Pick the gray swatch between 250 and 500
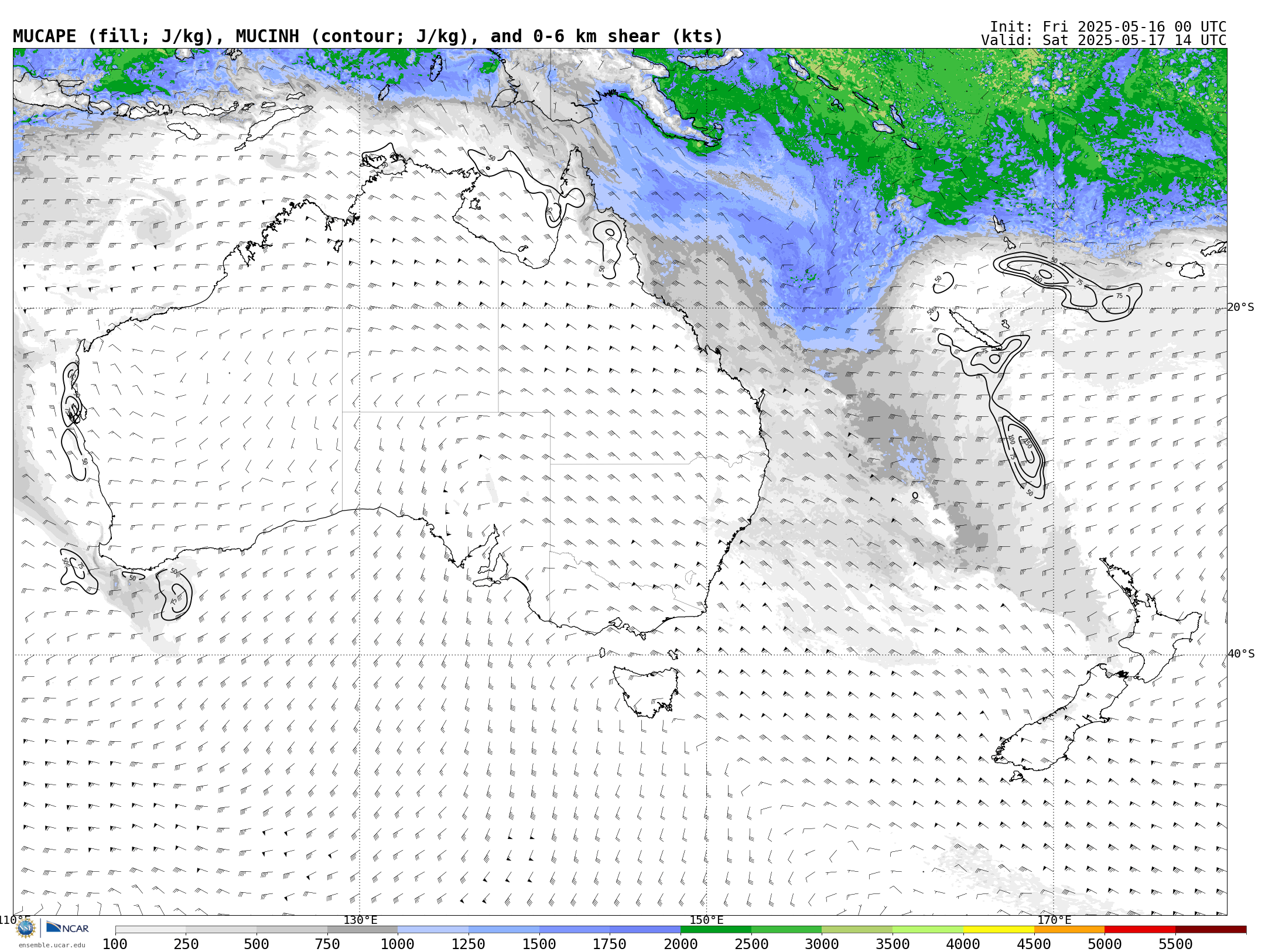1265x952 pixels. click(x=221, y=930)
